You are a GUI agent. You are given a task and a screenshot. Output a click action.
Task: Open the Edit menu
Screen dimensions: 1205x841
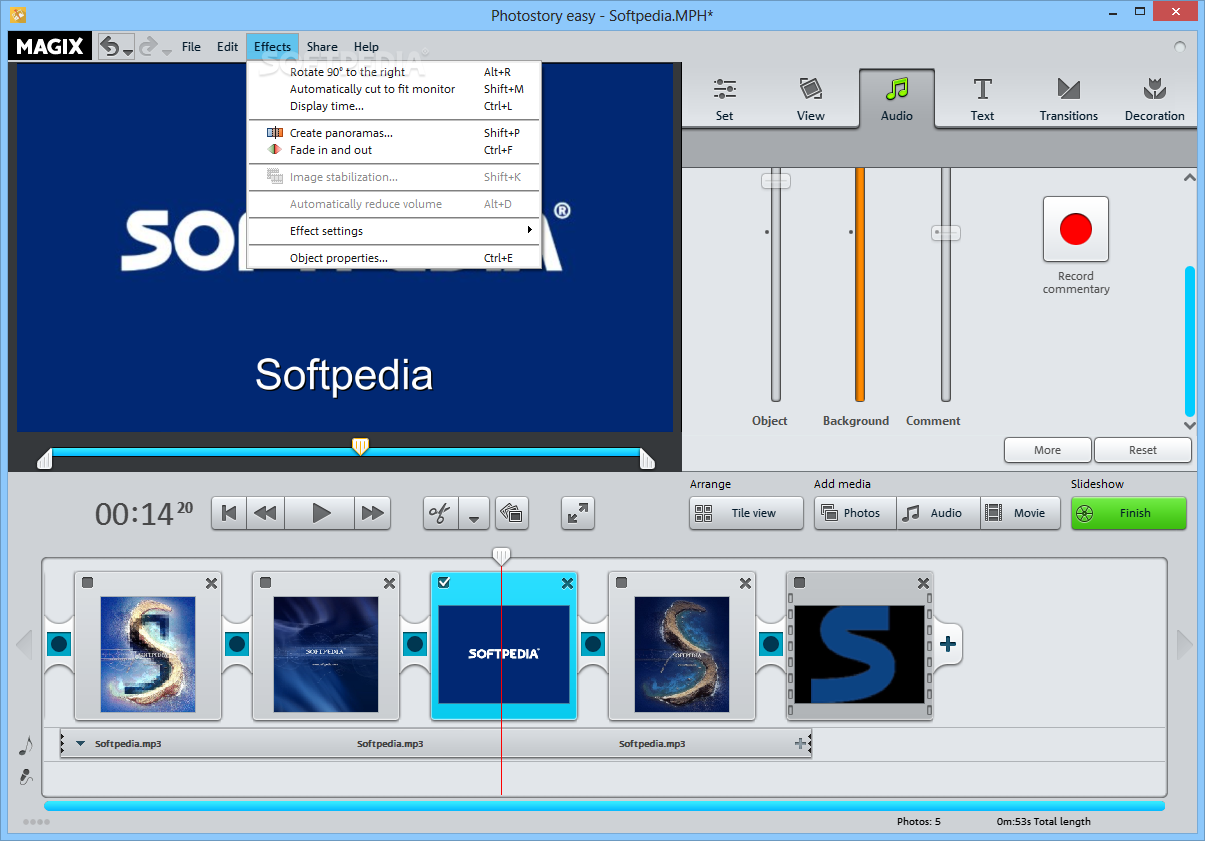click(227, 46)
